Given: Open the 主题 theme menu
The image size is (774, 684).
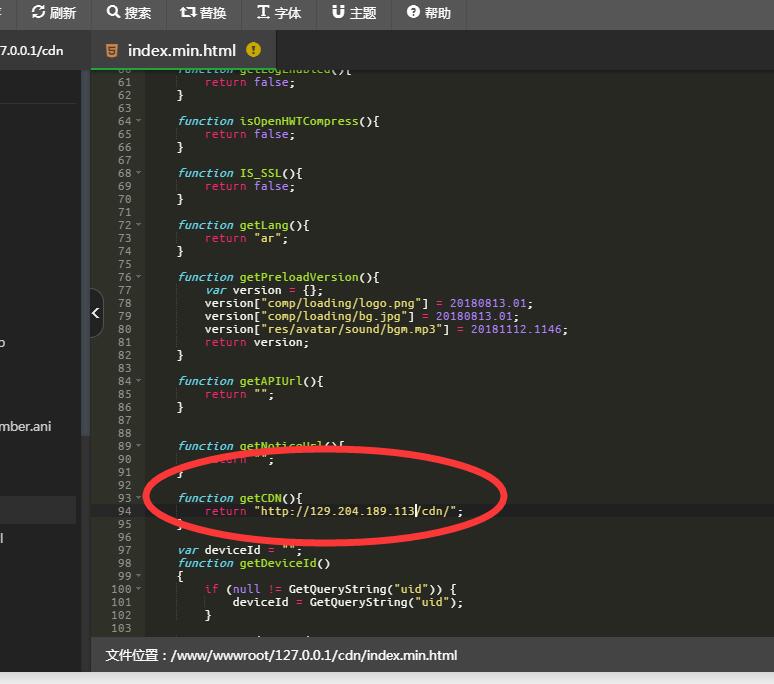Looking at the screenshot, I should coord(354,12).
